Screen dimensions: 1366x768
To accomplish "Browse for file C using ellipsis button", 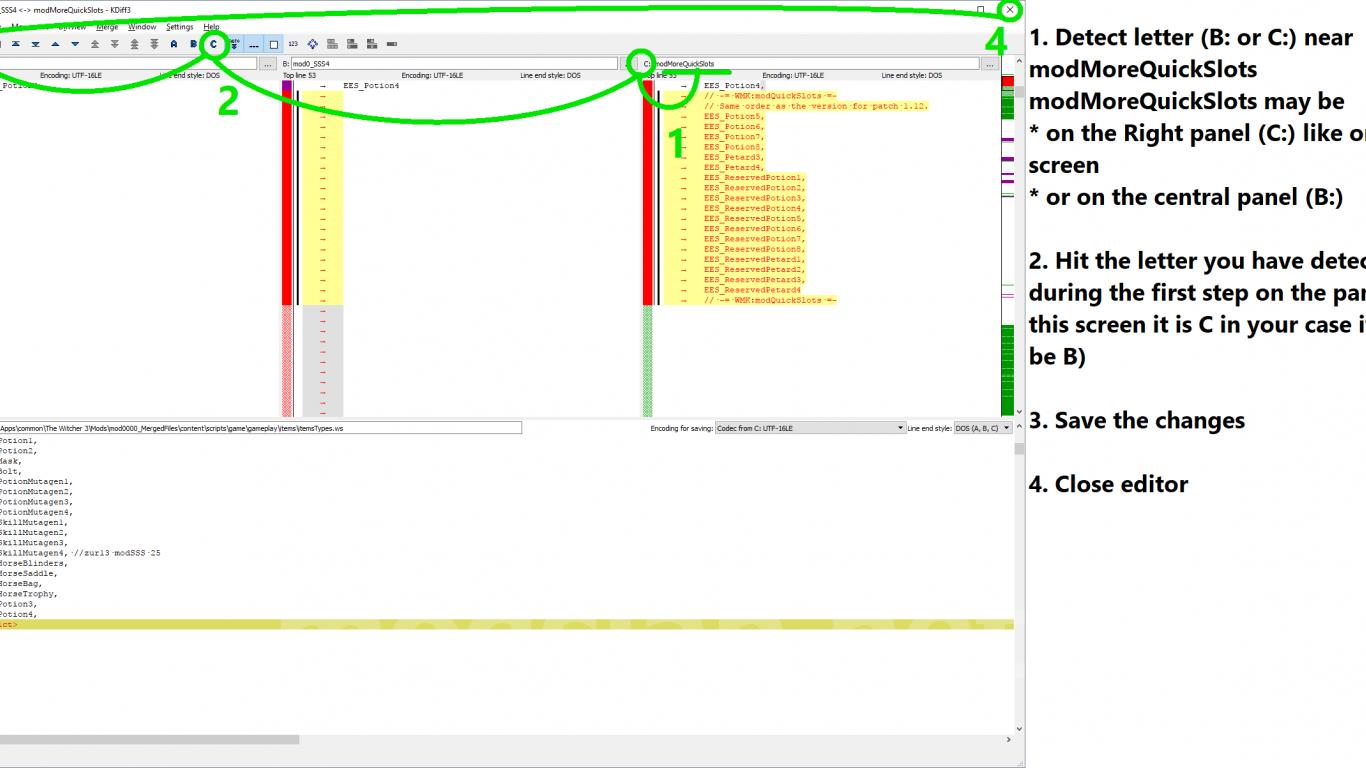I will (989, 63).
